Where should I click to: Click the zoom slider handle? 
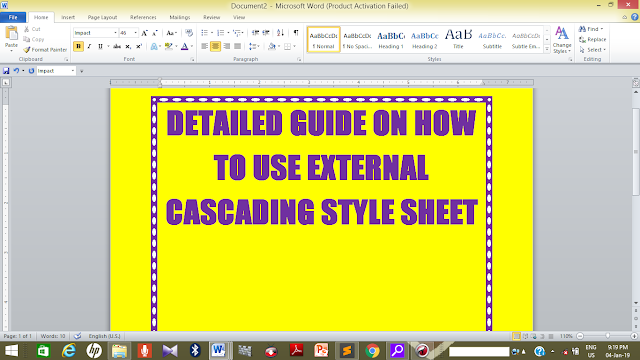[x=607, y=336]
